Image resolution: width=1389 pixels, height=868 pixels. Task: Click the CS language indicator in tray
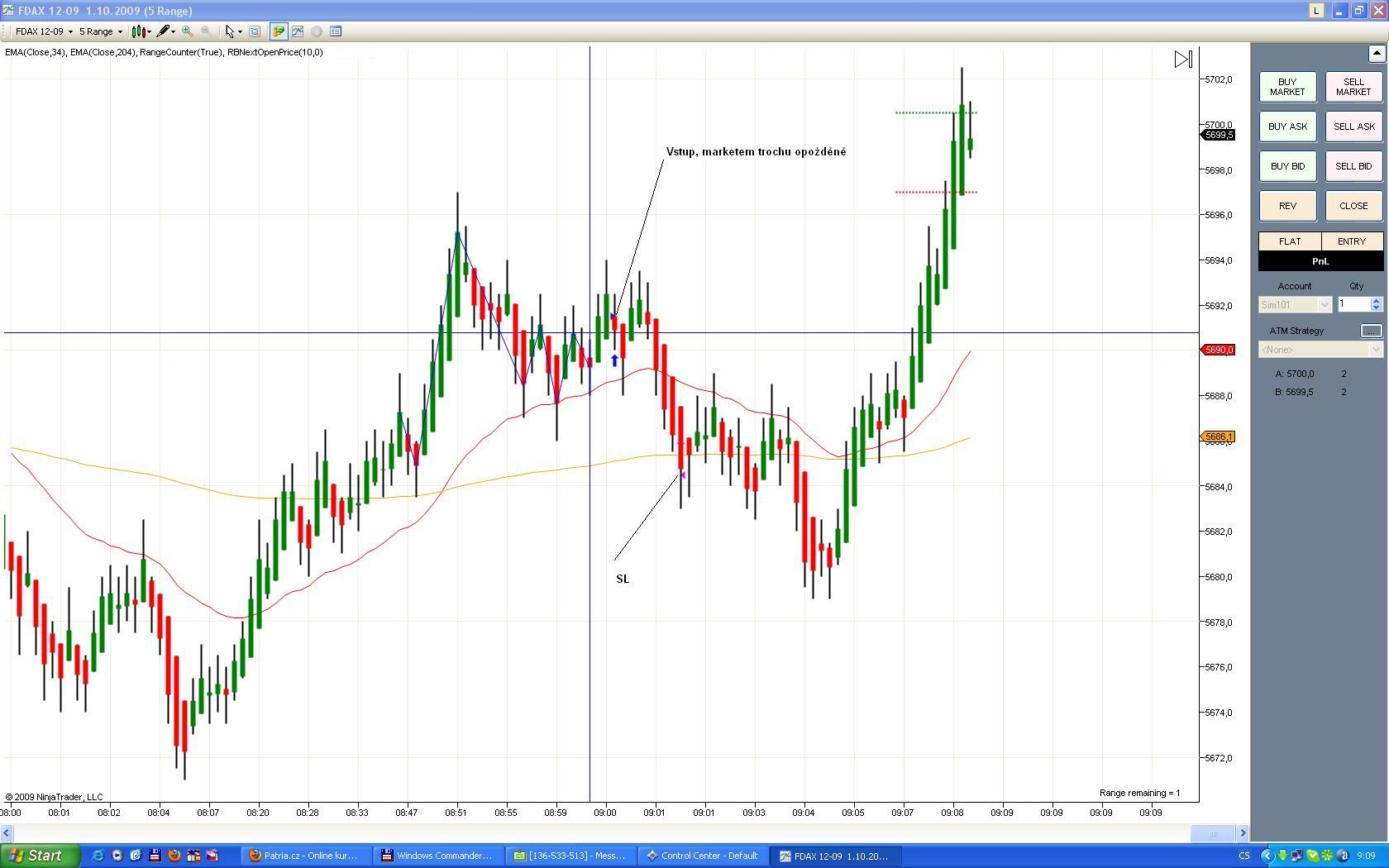[1243, 856]
